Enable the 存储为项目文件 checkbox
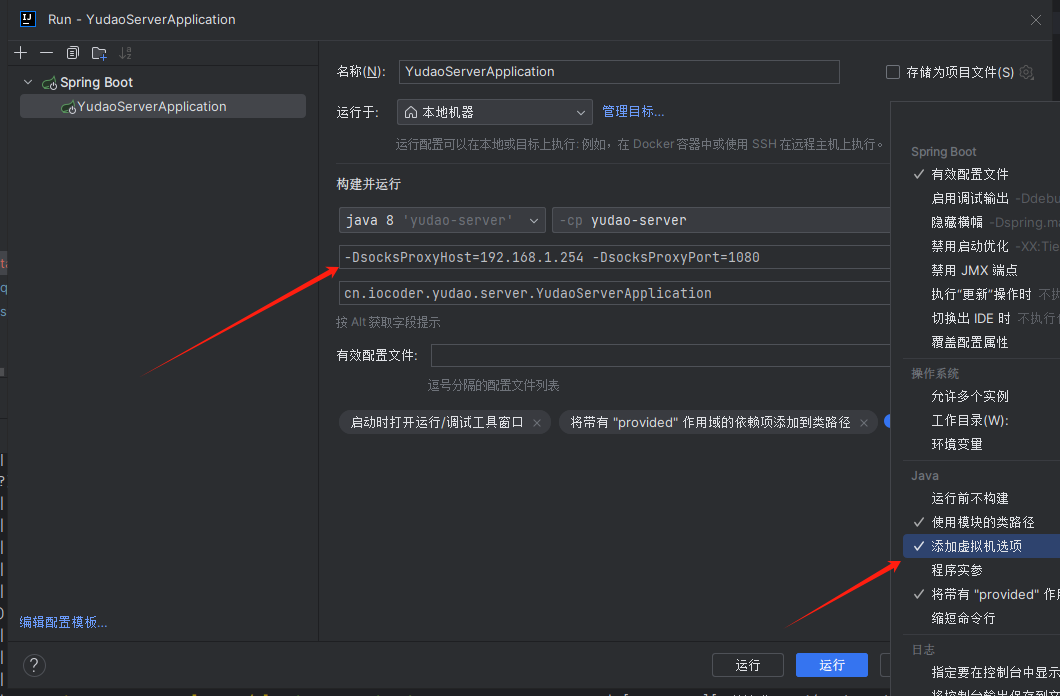The width and height of the screenshot is (1060, 696). tap(893, 72)
